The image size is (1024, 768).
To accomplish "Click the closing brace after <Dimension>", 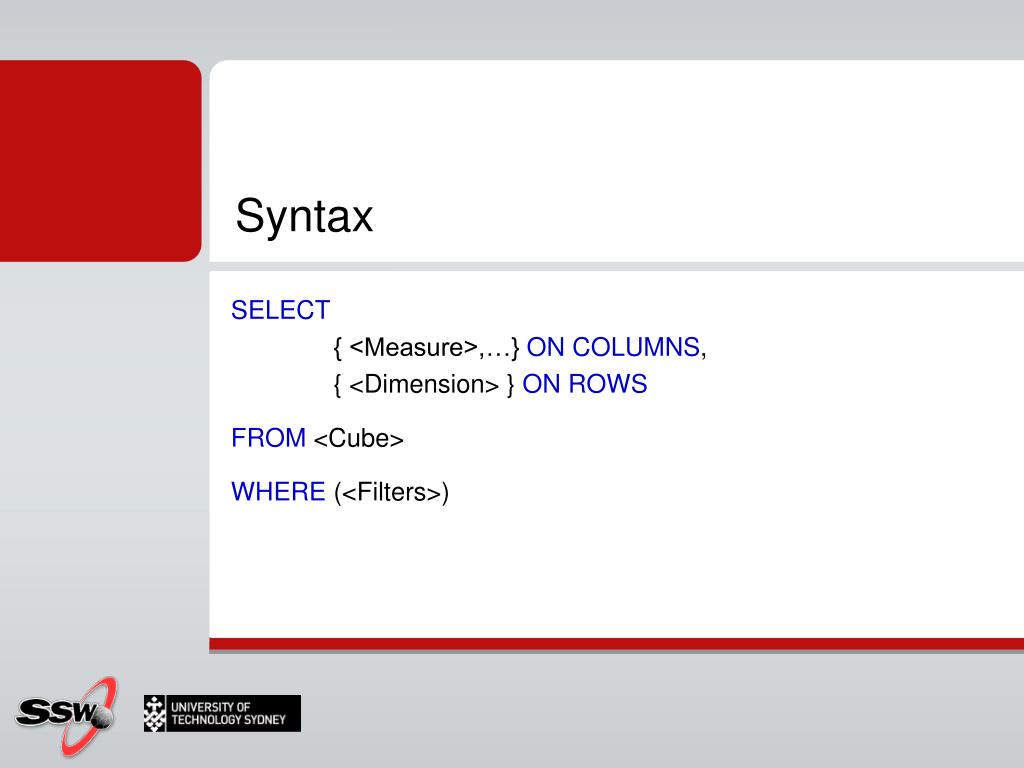I will coord(511,385).
